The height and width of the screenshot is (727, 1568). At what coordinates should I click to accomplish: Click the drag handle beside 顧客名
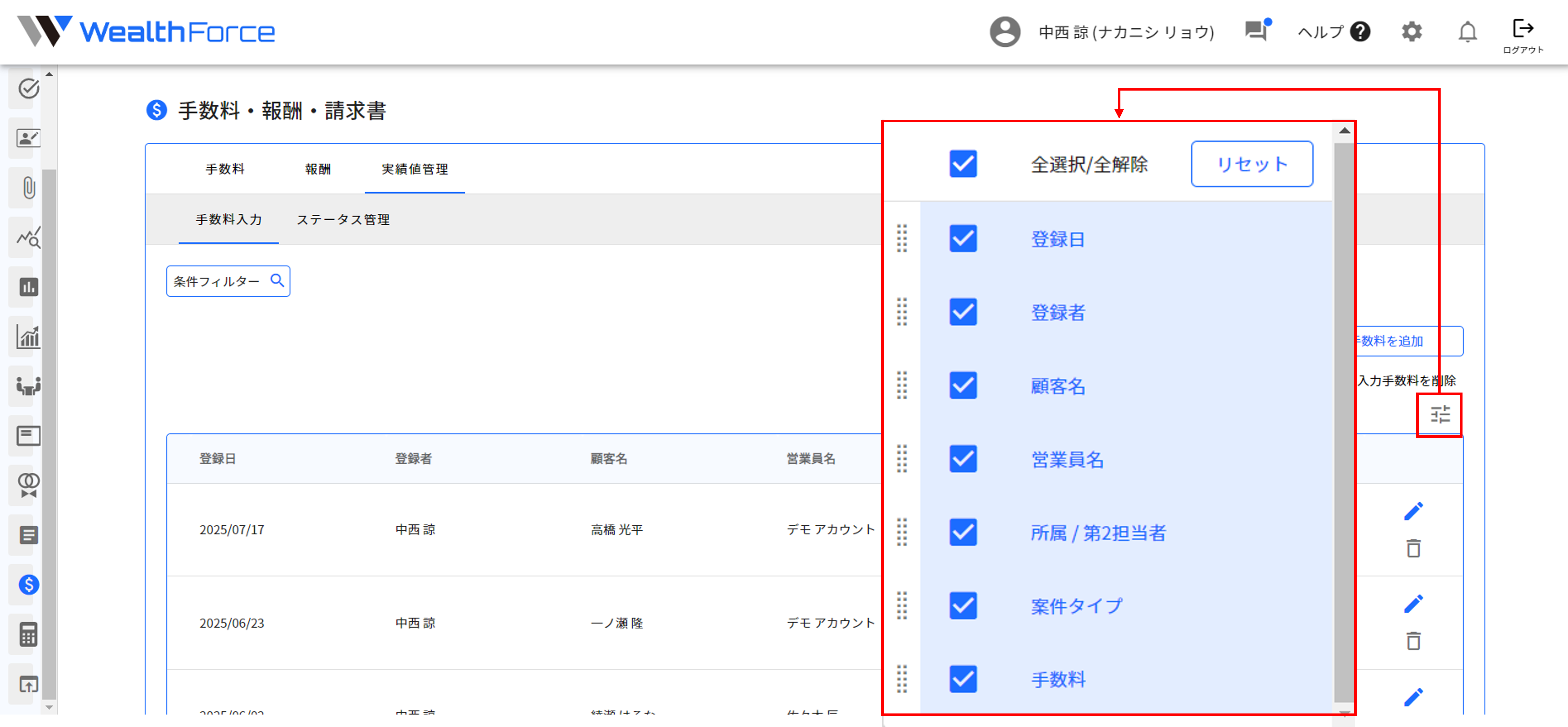(x=902, y=386)
